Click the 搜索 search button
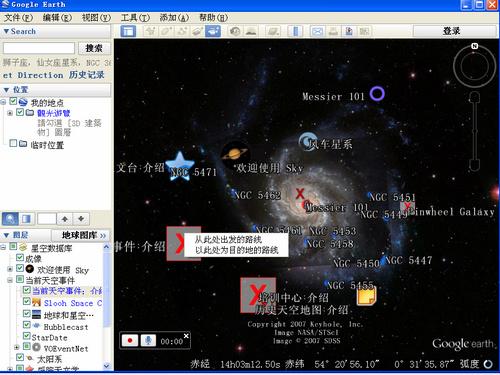The width and height of the screenshot is (500, 375). tap(94, 48)
